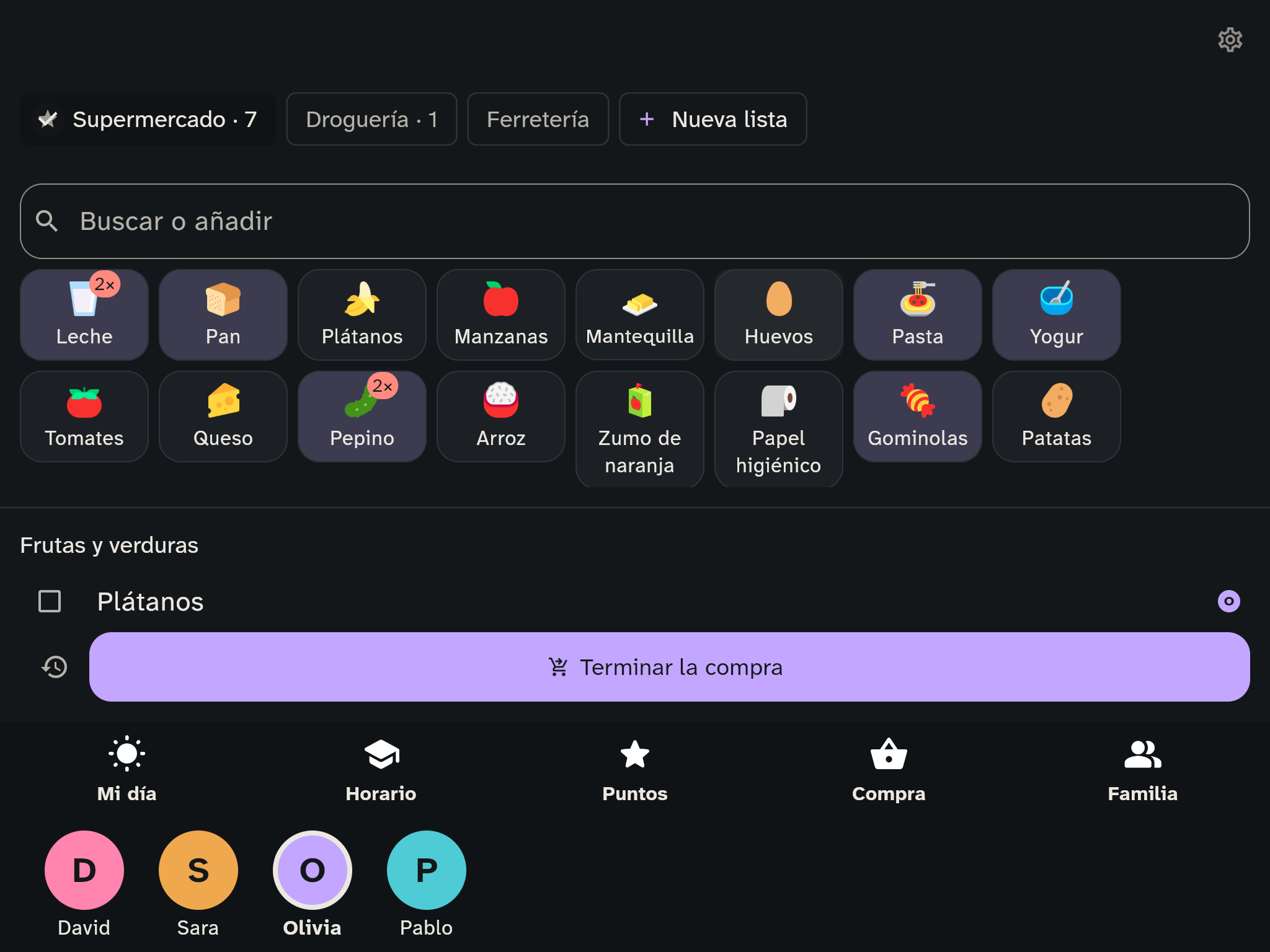Tap purple assignee dot beside Plátanos
The width and height of the screenshot is (1270, 952).
point(1228,601)
